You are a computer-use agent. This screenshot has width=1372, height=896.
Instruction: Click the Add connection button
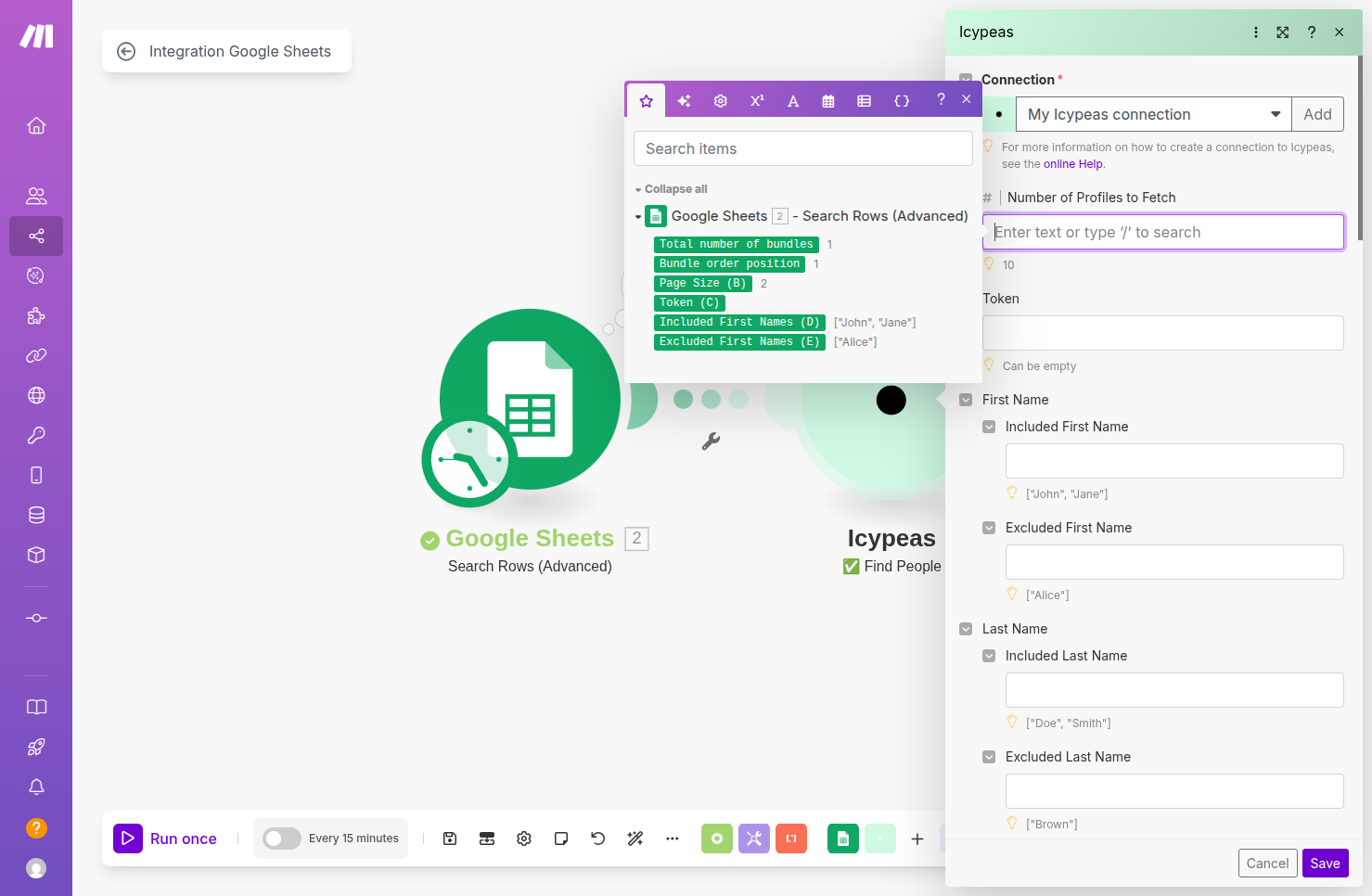tap(1317, 114)
